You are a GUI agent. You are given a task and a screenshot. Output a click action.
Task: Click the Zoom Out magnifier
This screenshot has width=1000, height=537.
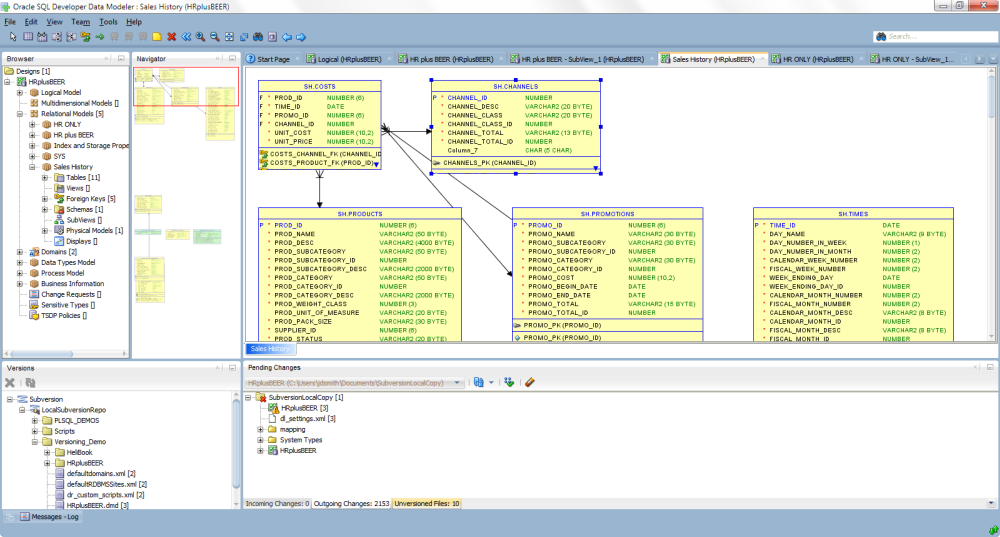click(215, 37)
